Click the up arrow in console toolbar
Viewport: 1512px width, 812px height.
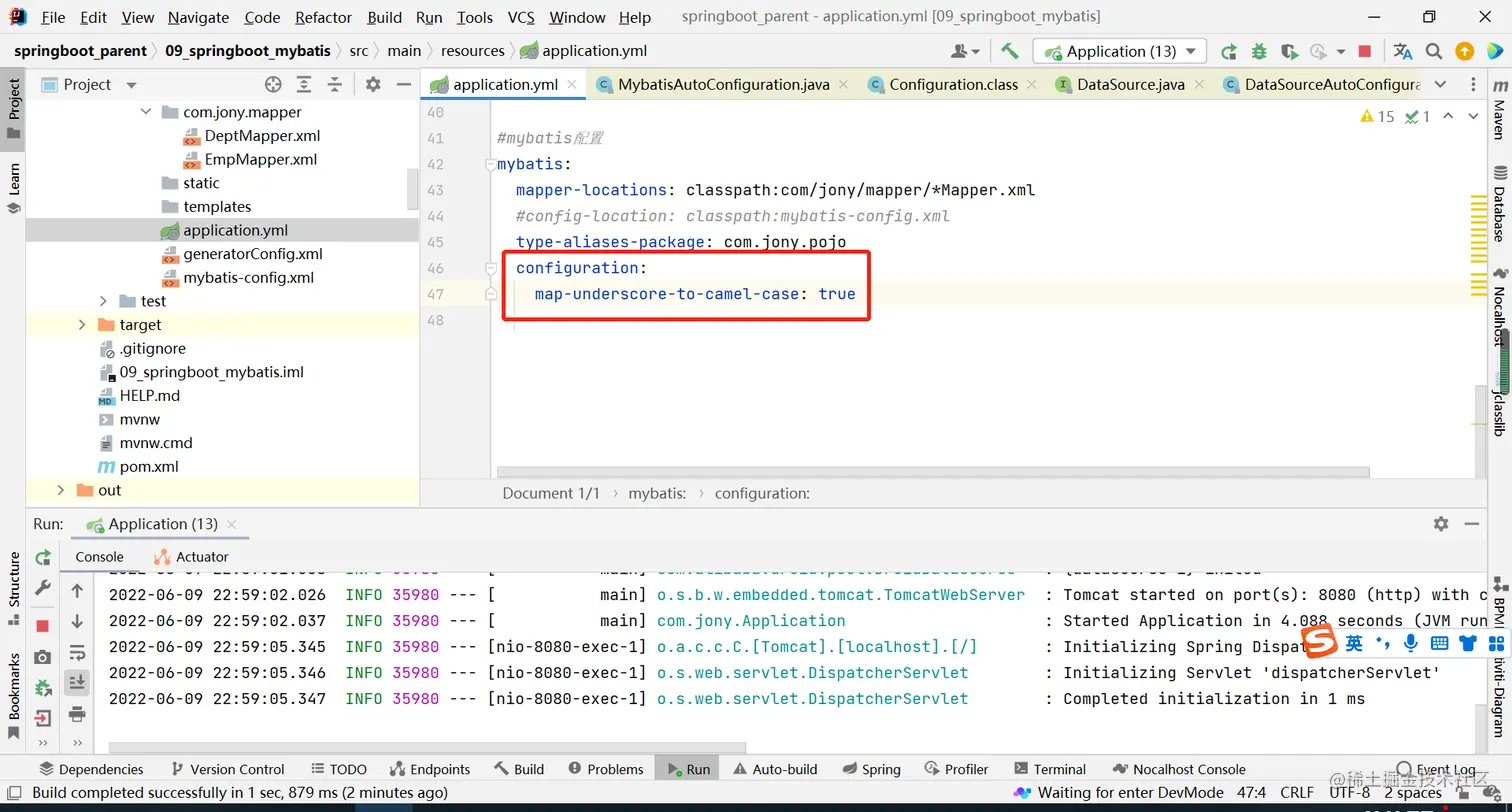click(x=77, y=591)
